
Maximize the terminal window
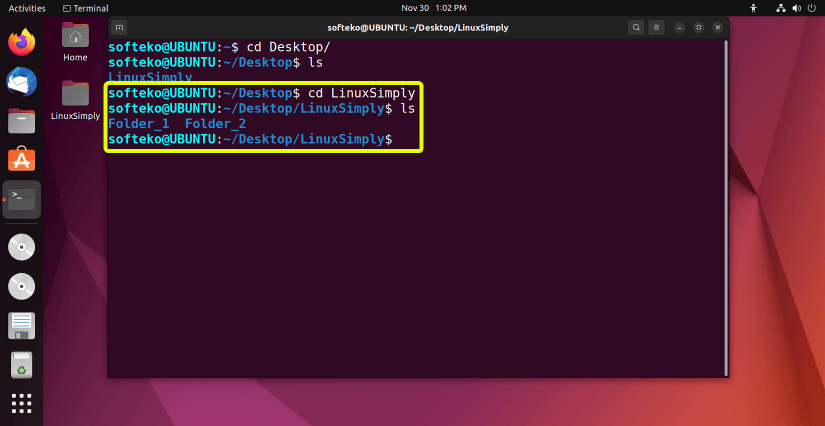click(x=699, y=27)
